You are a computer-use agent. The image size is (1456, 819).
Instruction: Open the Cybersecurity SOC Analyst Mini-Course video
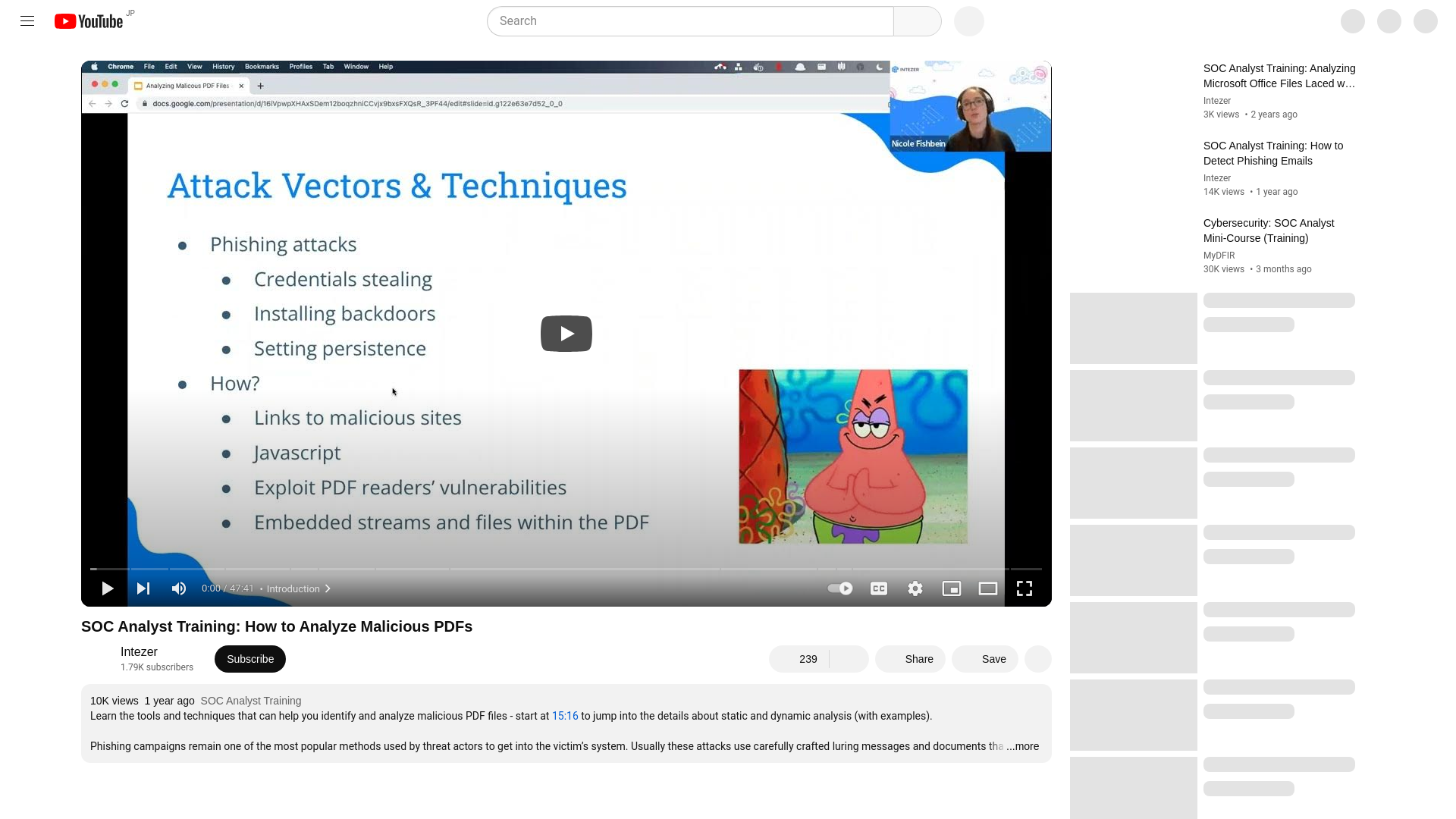1269,231
